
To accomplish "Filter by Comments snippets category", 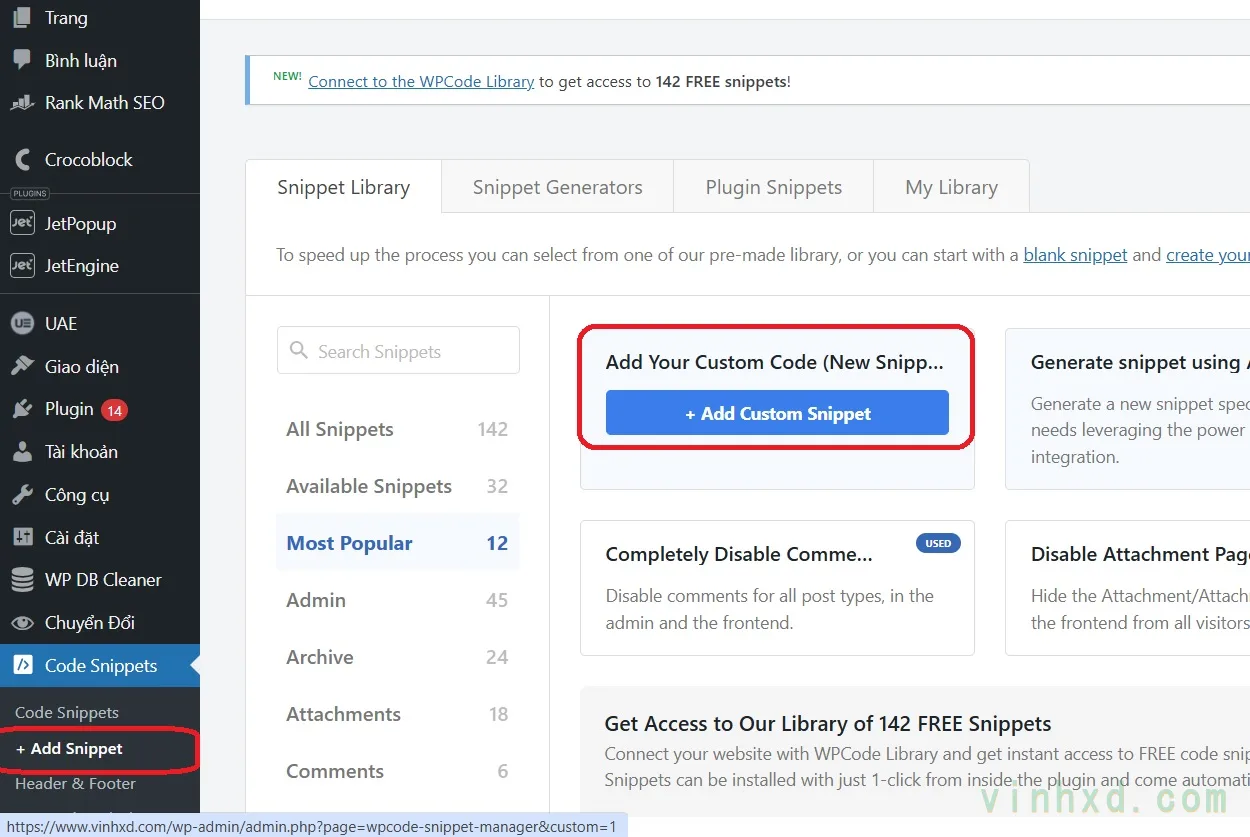I will [397, 771].
